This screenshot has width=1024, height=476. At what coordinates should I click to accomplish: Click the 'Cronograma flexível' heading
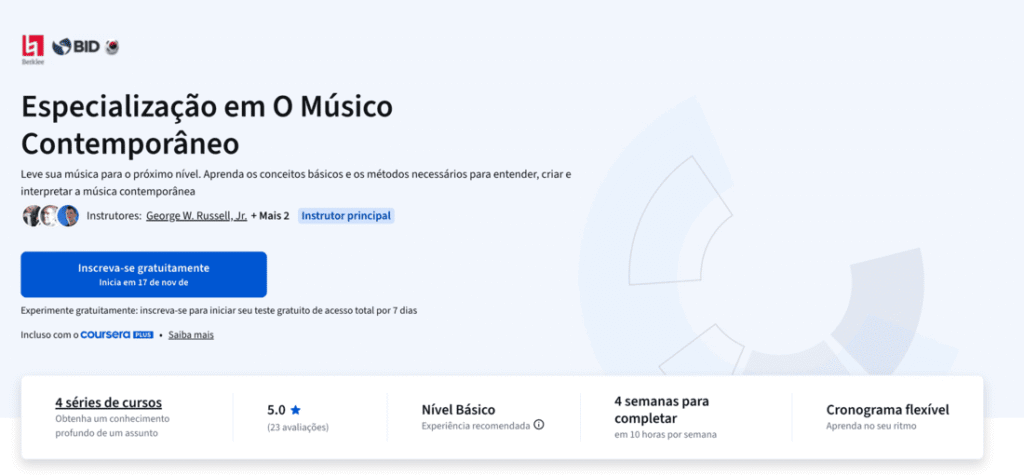tap(887, 409)
